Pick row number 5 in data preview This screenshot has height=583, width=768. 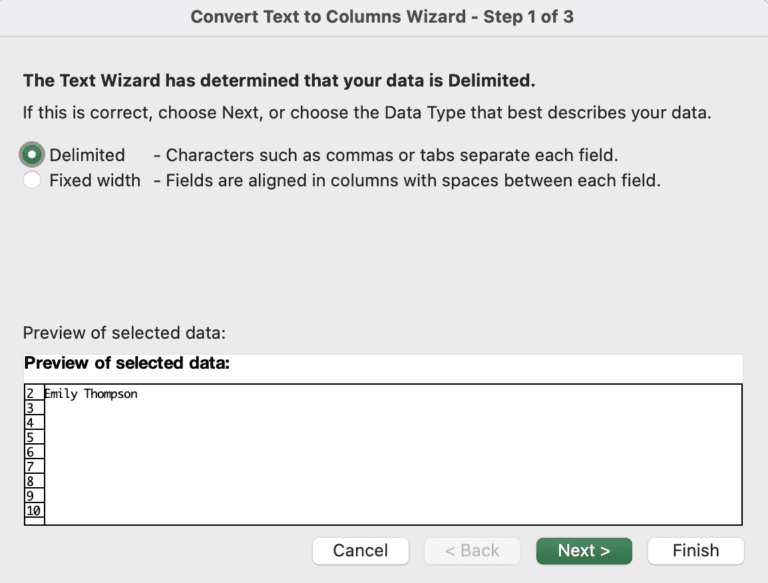point(30,437)
